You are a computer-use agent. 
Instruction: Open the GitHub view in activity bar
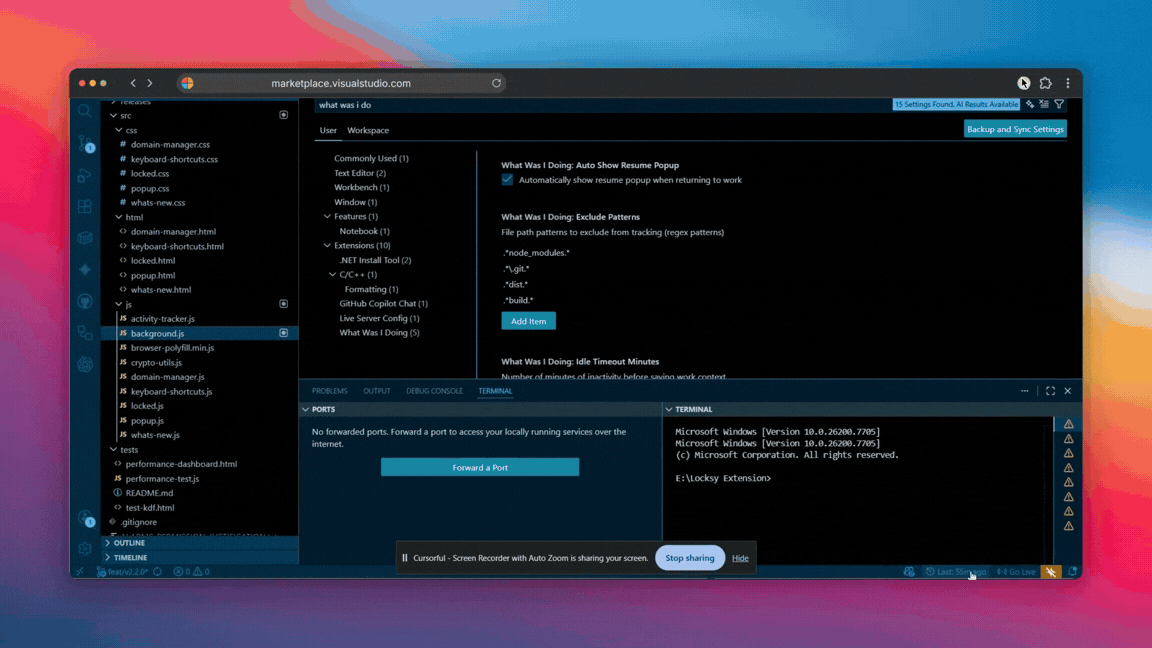point(84,301)
